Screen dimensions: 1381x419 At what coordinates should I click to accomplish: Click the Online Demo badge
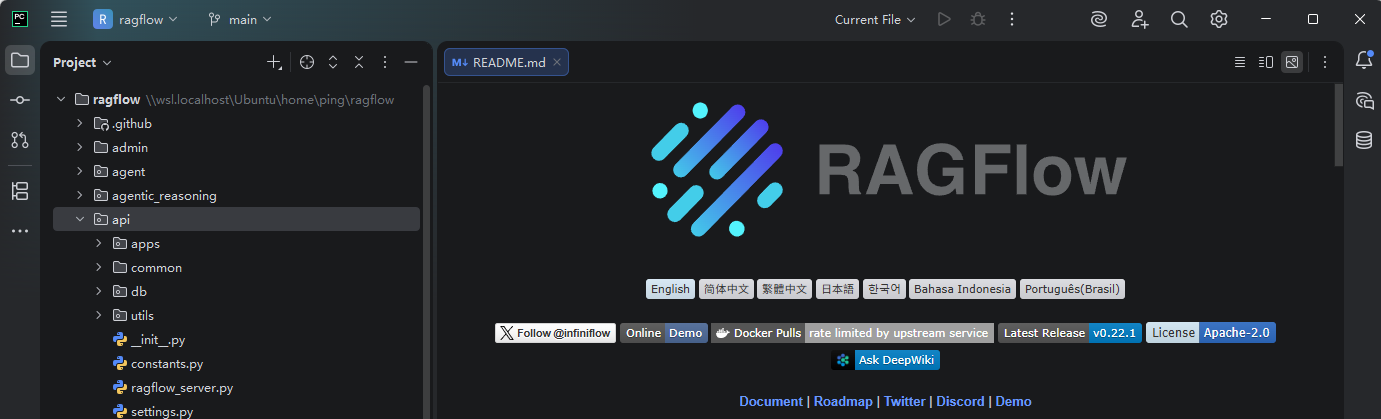[664, 333]
